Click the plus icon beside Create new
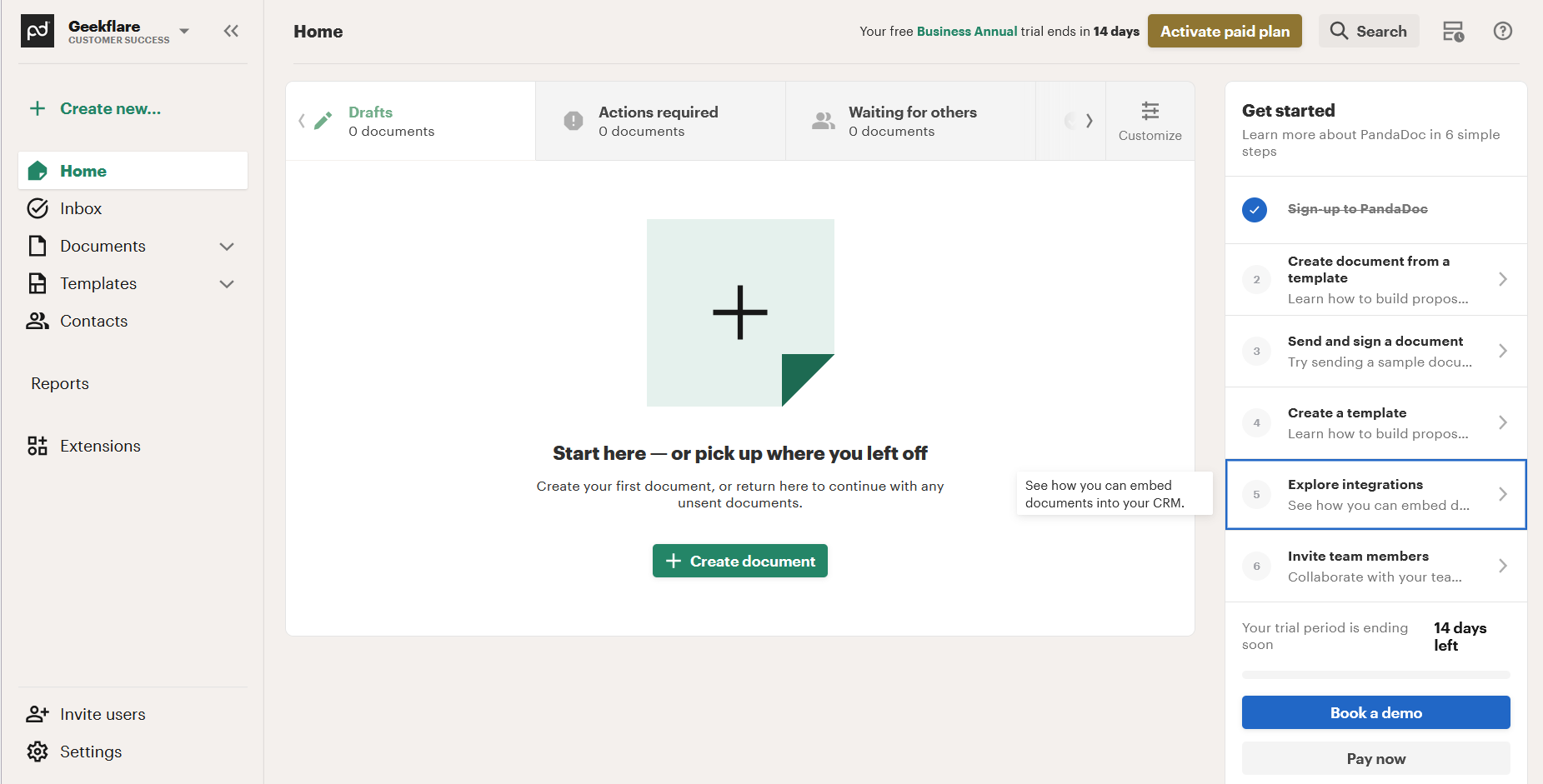The width and height of the screenshot is (1543, 784). click(x=38, y=108)
